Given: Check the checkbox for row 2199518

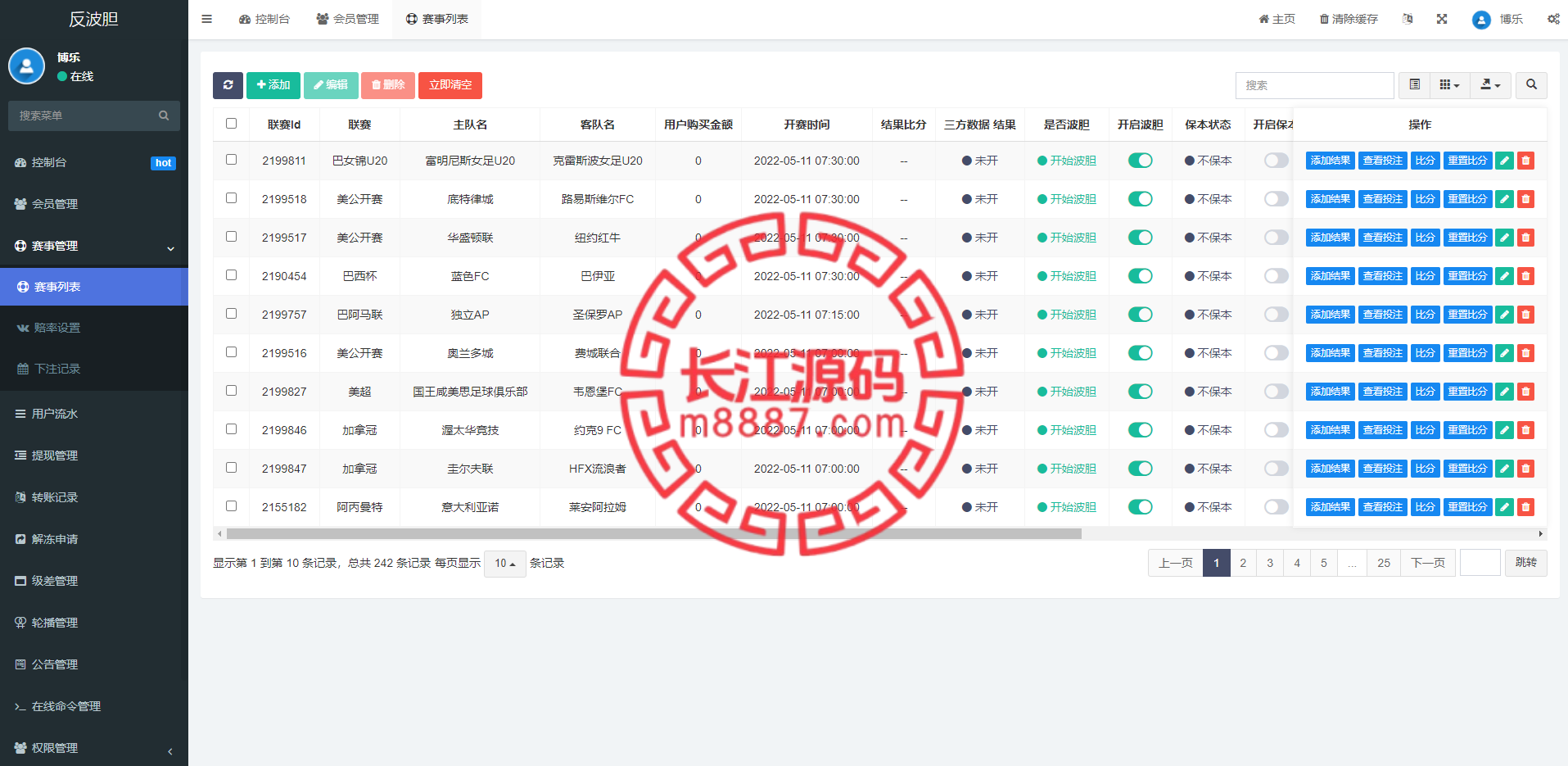Looking at the screenshot, I should pyautogui.click(x=231, y=198).
